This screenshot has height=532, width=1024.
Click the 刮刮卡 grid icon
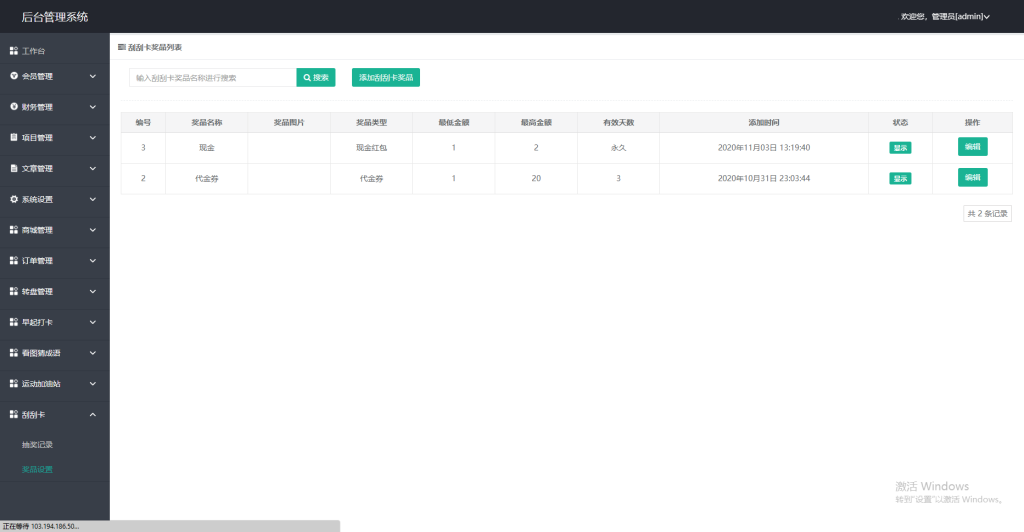point(14,415)
